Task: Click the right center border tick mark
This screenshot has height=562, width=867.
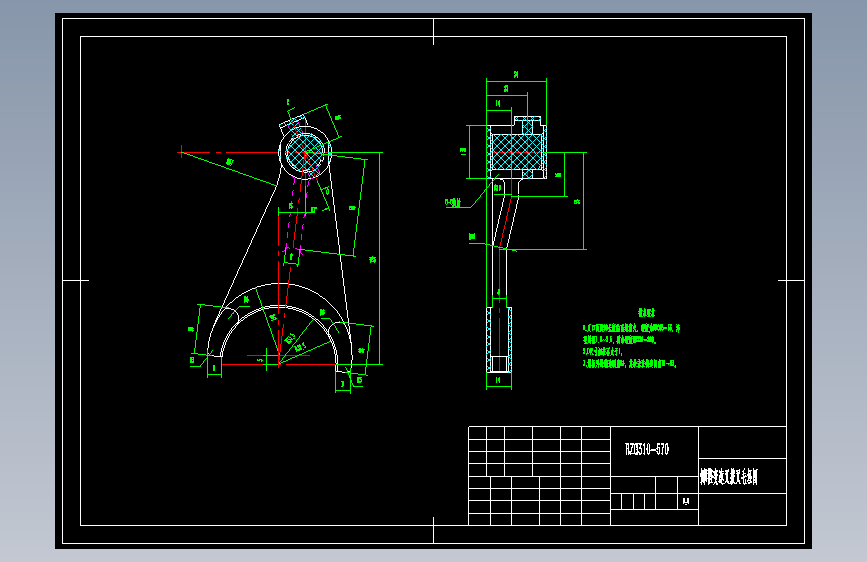Action: [x=791, y=280]
